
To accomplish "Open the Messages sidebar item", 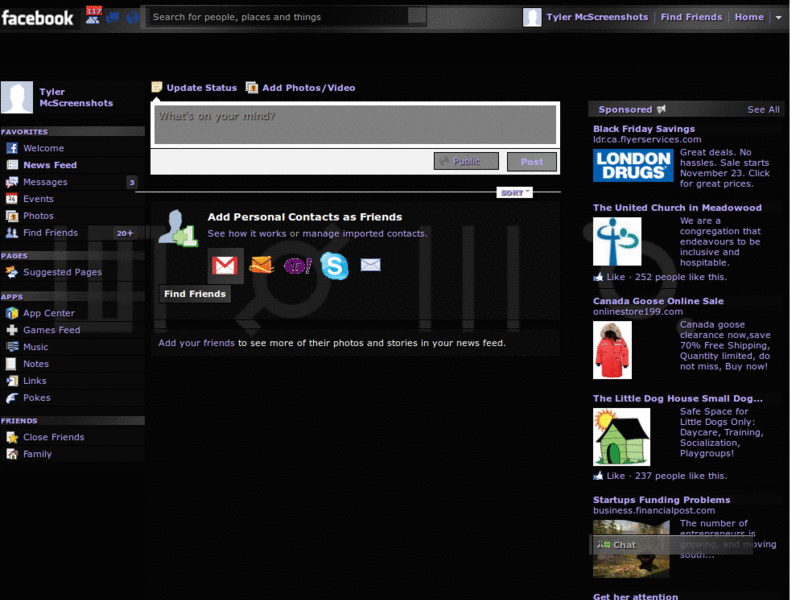I will tap(72, 182).
